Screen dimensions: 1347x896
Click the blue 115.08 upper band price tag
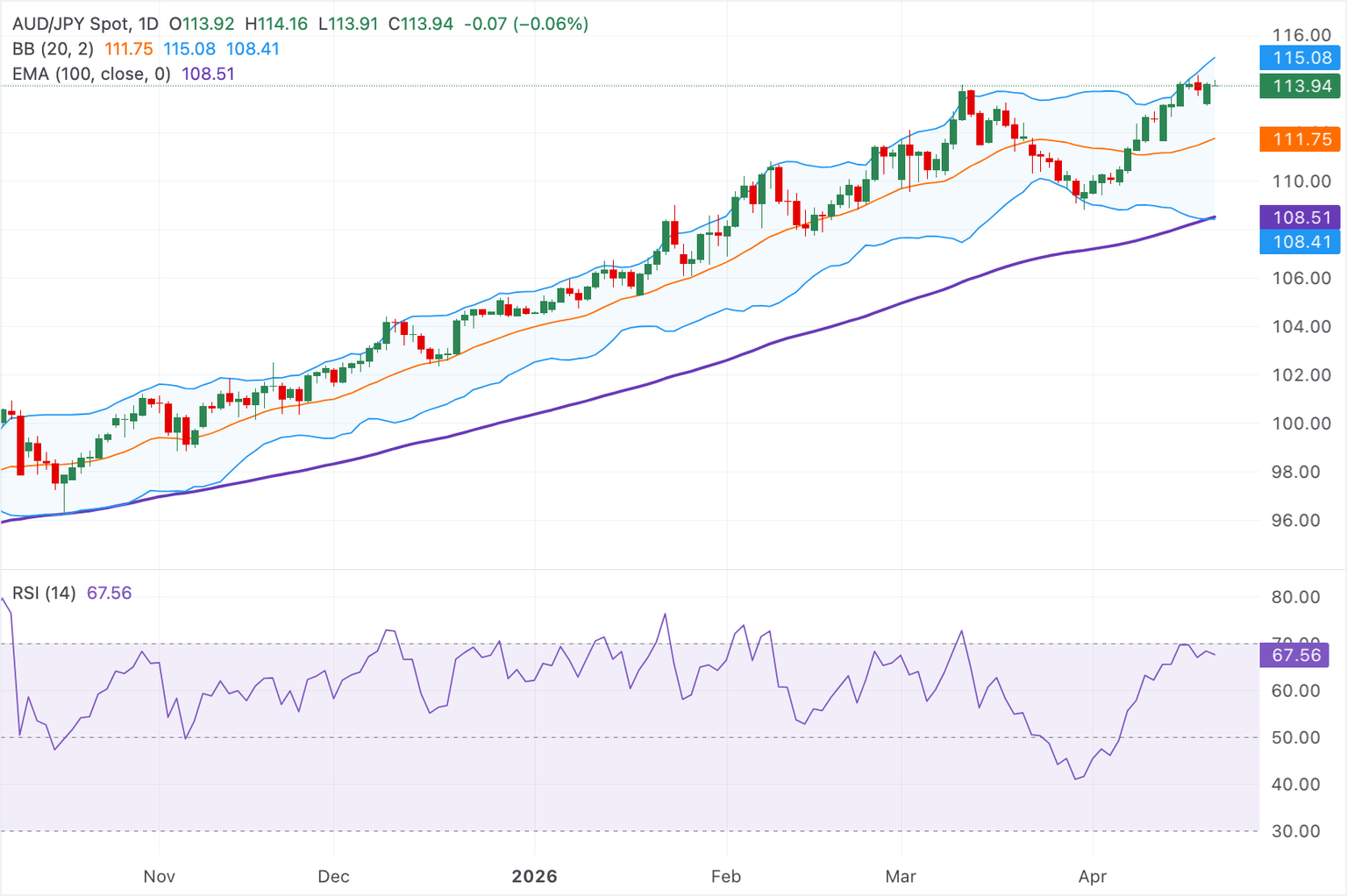(x=1299, y=57)
